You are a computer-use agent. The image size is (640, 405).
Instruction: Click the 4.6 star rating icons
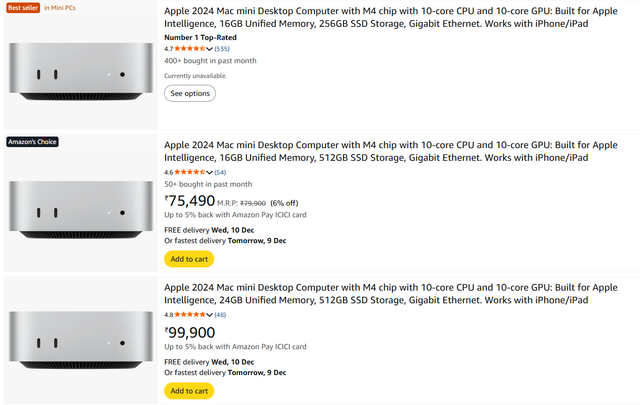189,172
